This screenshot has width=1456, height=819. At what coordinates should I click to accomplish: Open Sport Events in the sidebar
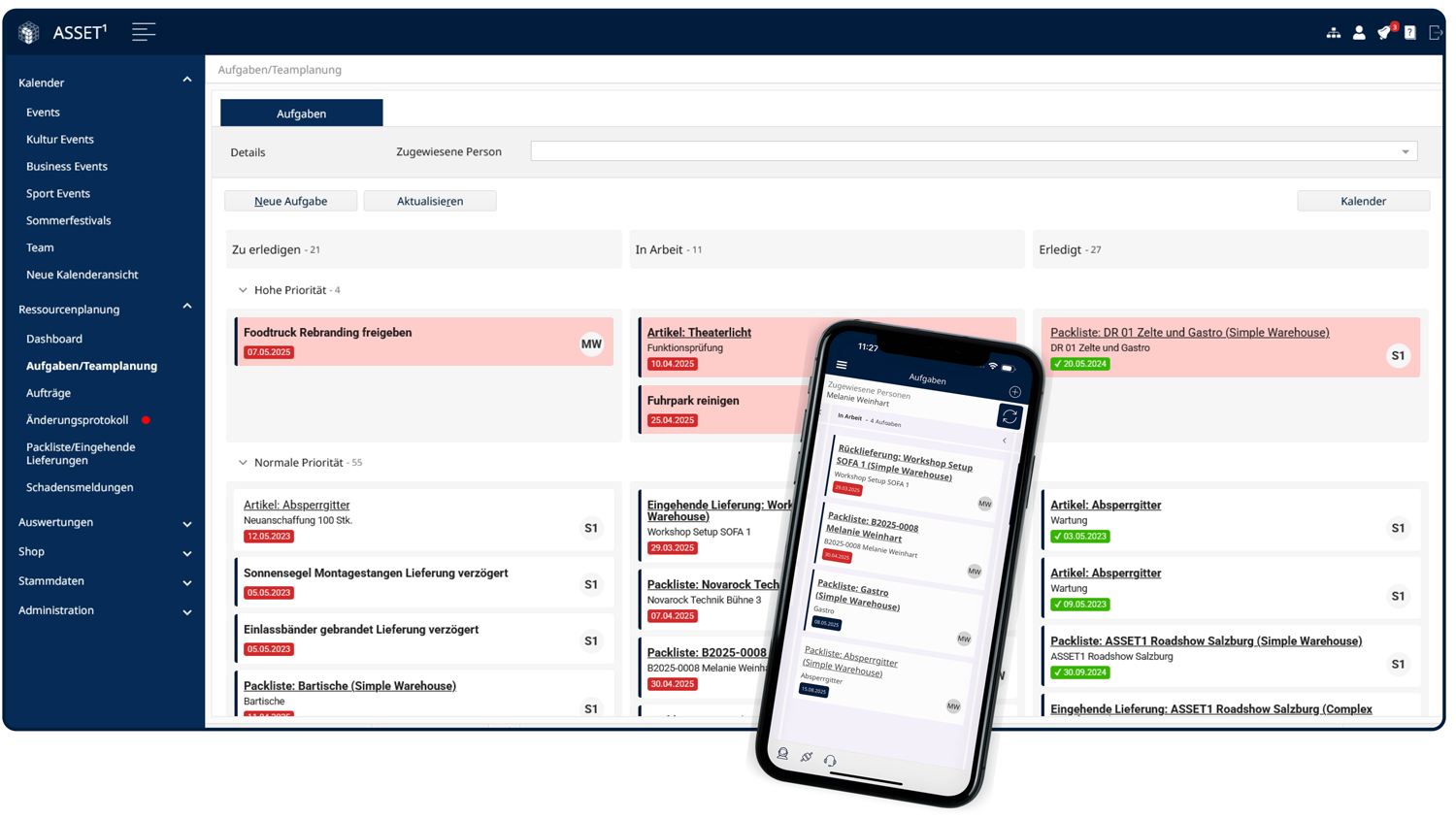(x=58, y=194)
